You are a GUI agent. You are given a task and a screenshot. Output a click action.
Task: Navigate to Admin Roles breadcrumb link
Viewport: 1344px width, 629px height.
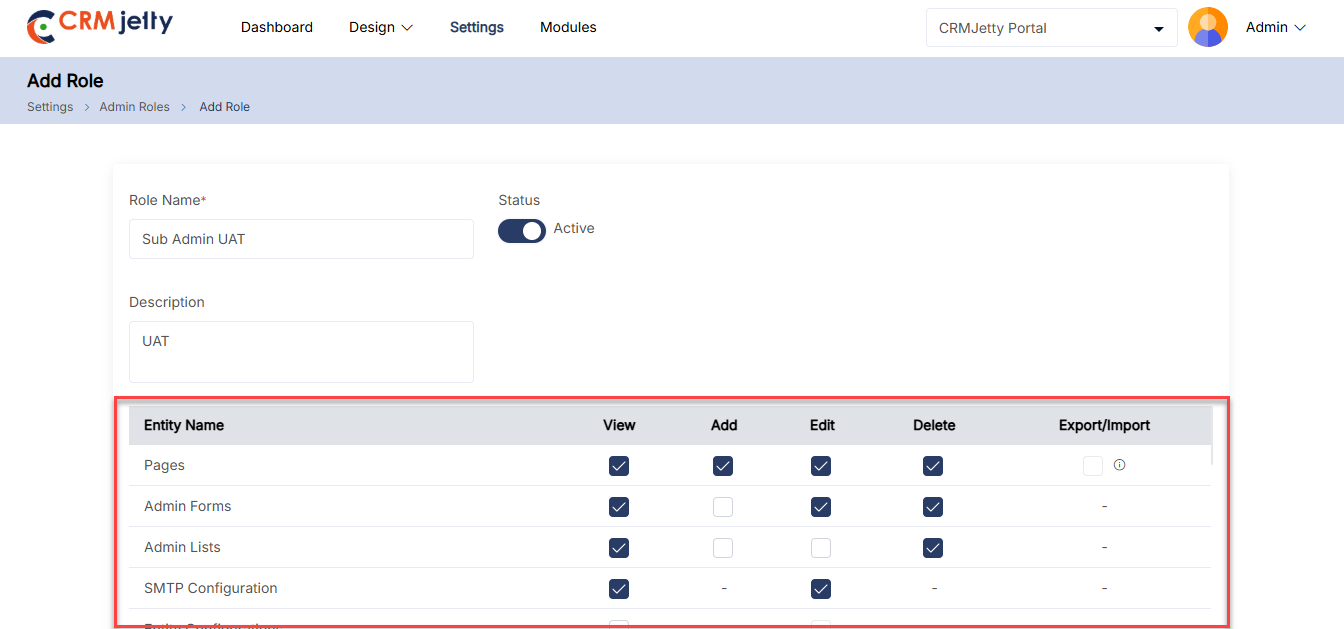pos(134,107)
